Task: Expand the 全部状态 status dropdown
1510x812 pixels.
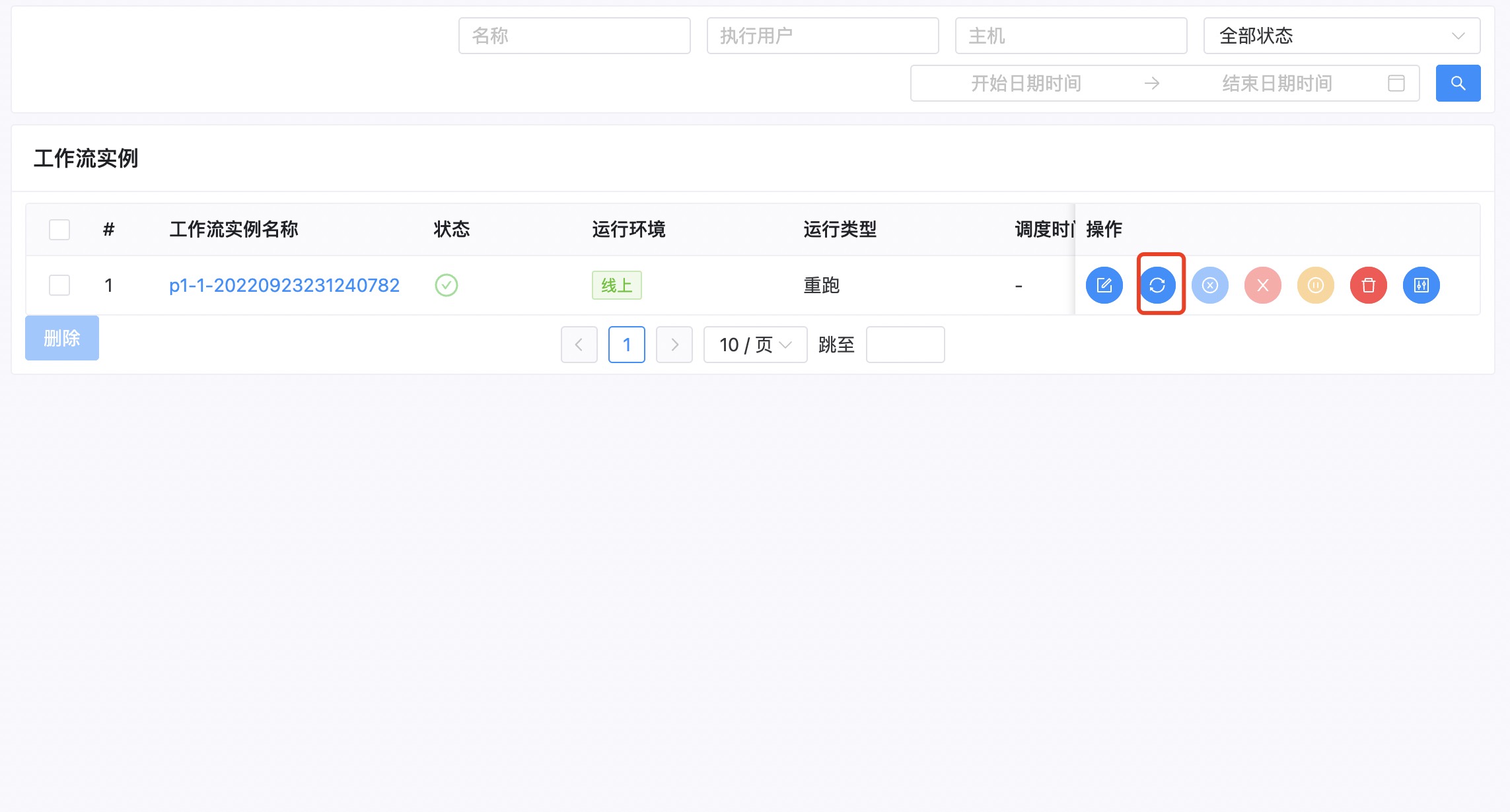Action: (1341, 36)
